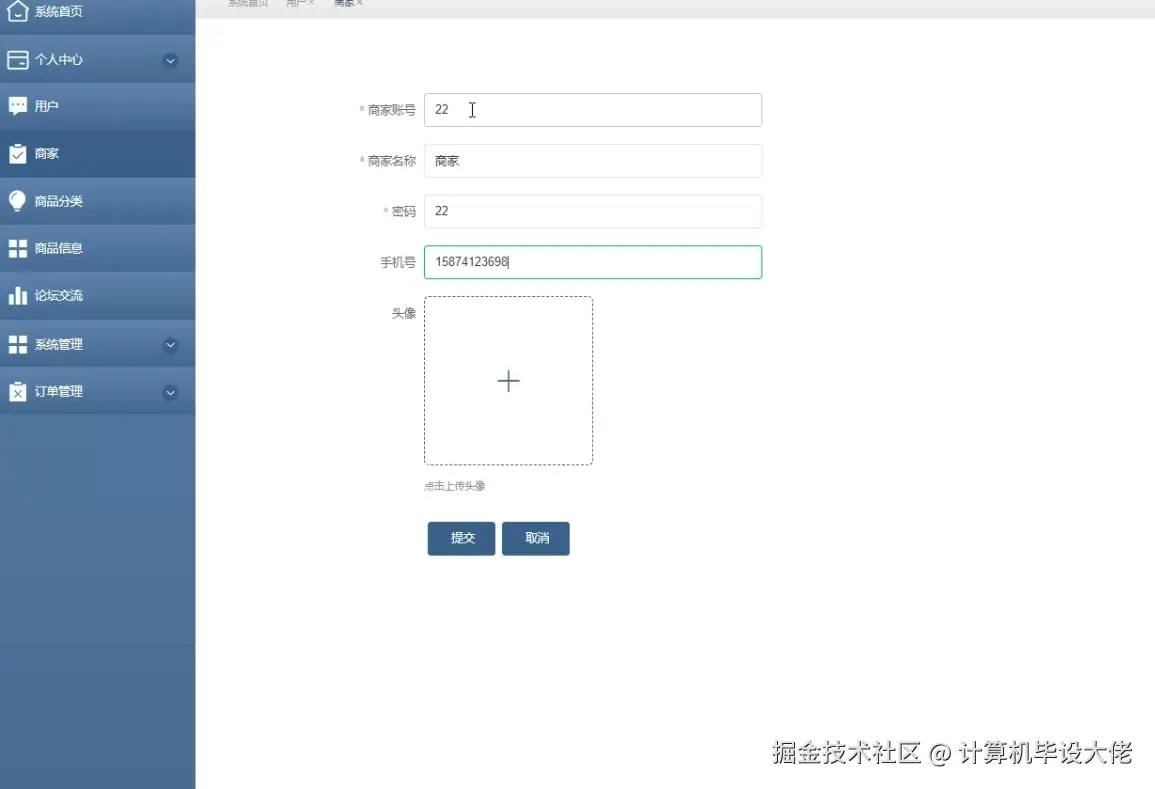This screenshot has height=789, width=1155.
Task: Click the 商品信息 grid icon
Action: point(16,248)
